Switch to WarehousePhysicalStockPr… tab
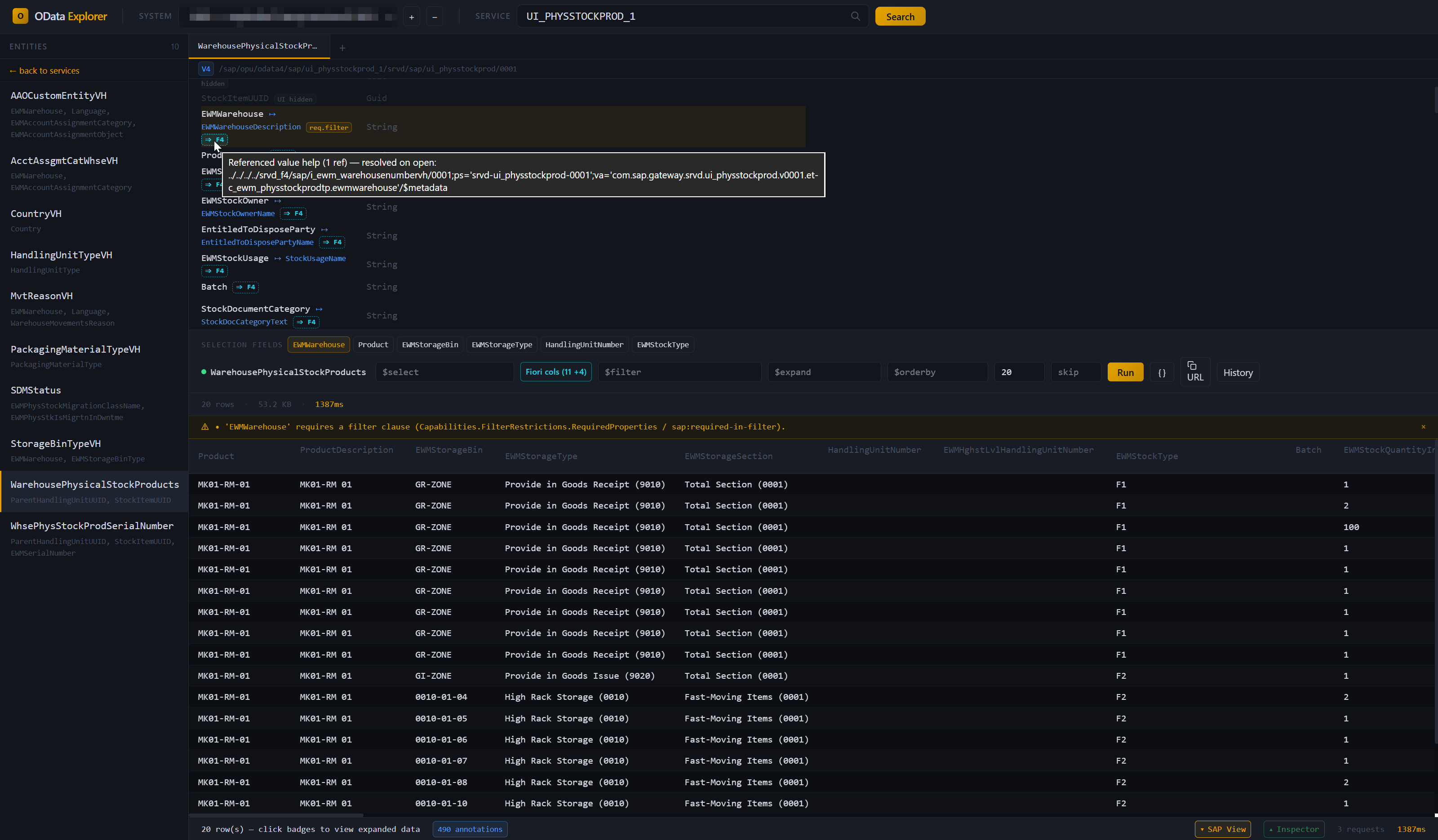Viewport: 1438px width, 840px height. 259,46
